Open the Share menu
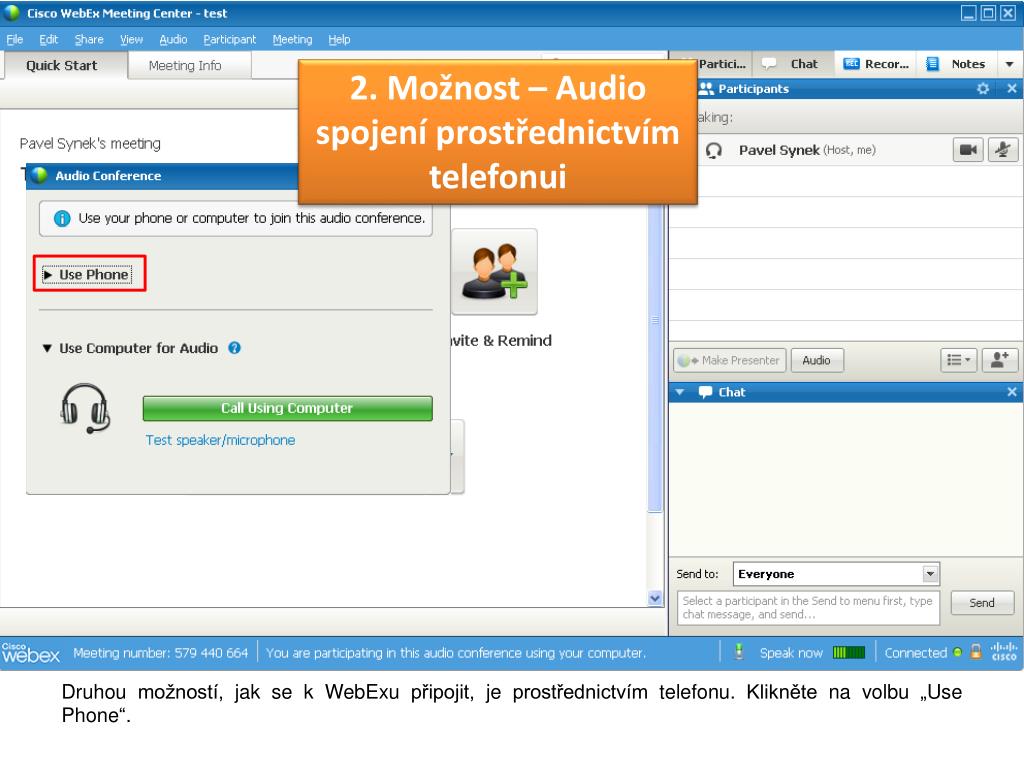The height and width of the screenshot is (768, 1024). coord(89,40)
